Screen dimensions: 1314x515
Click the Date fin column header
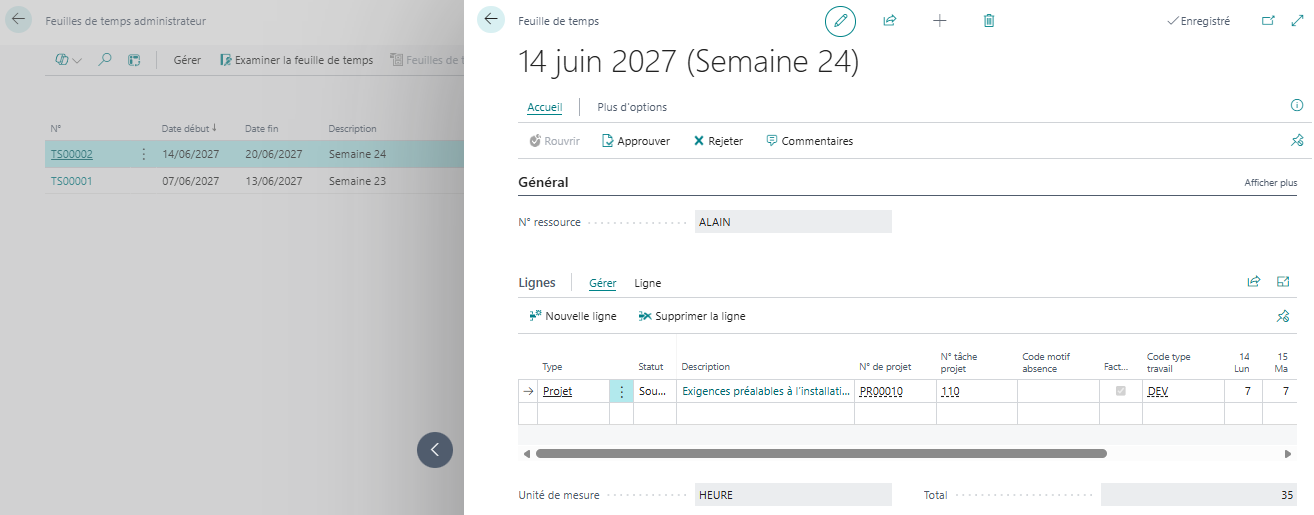click(263, 128)
